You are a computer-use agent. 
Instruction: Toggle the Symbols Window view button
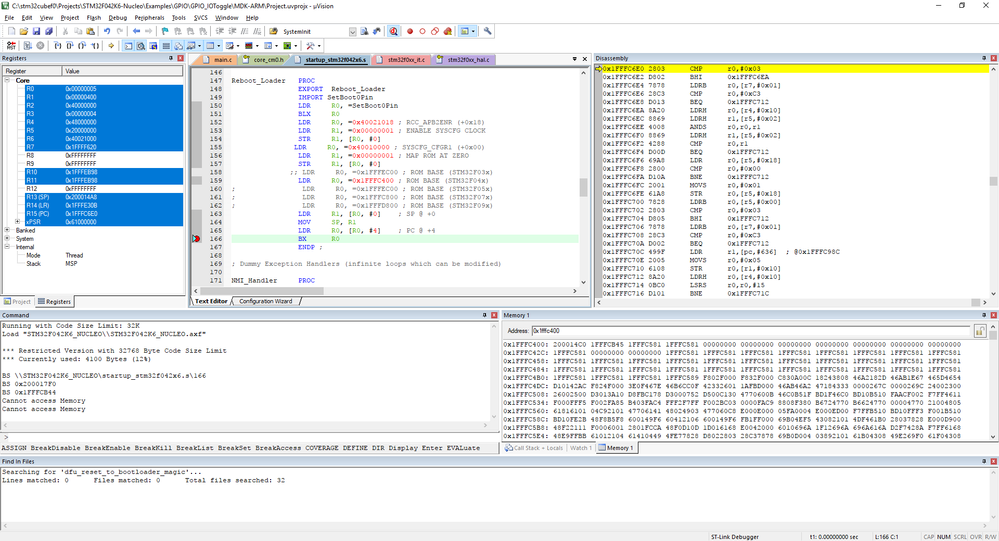click(x=153, y=46)
